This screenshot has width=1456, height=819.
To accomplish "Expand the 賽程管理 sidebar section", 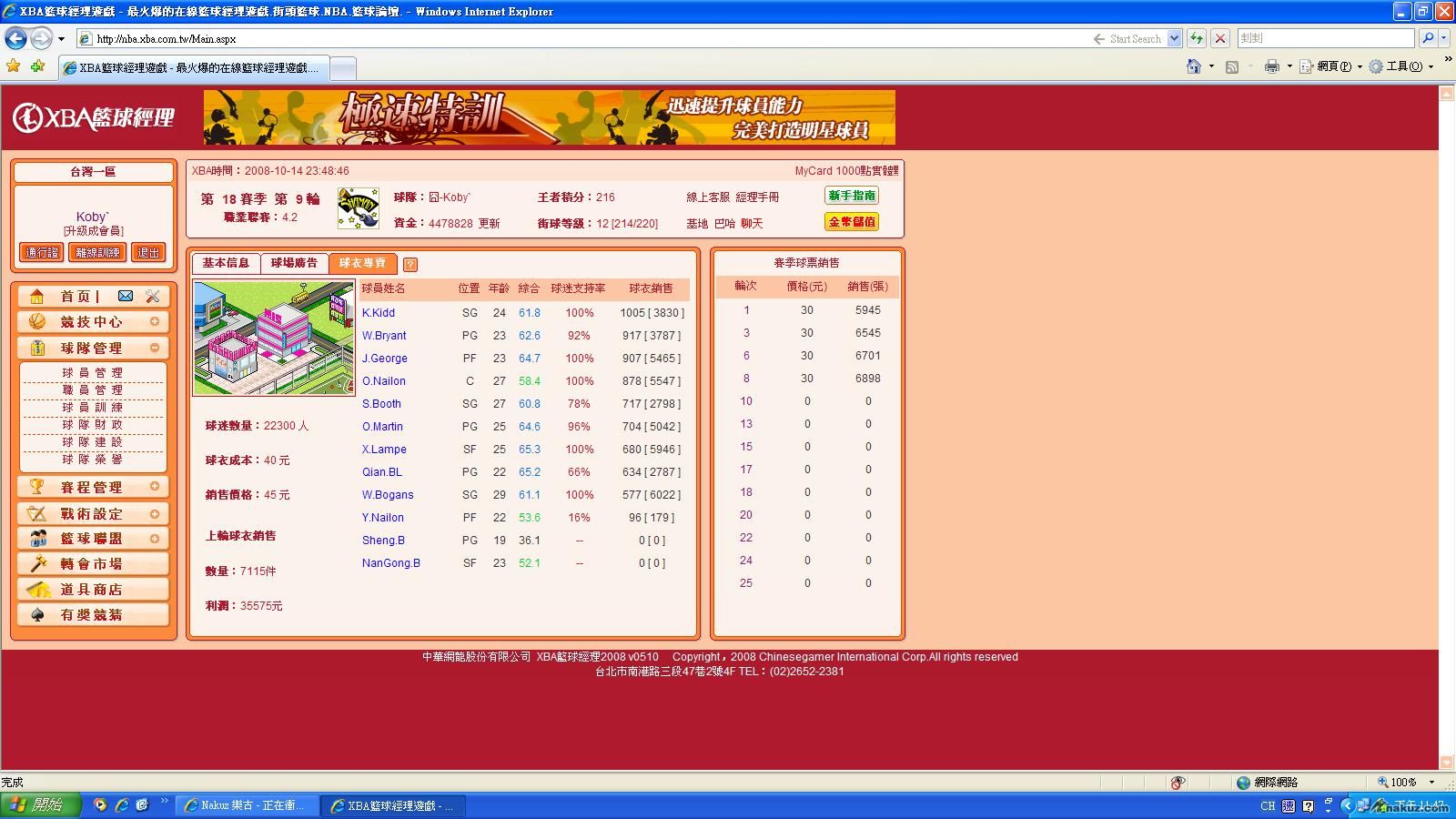I will pyautogui.click(x=155, y=487).
